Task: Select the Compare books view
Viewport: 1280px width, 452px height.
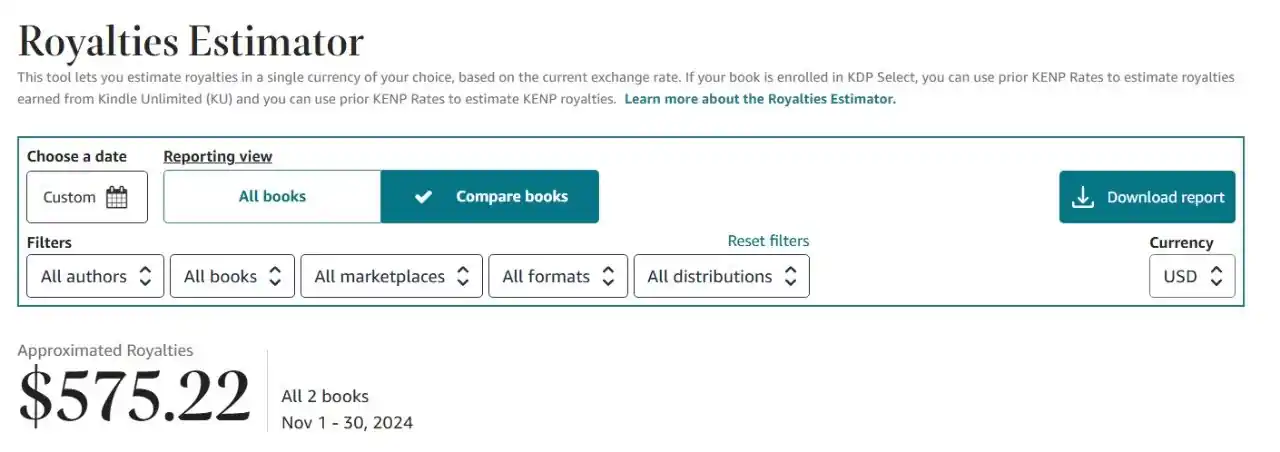Action: tap(490, 196)
